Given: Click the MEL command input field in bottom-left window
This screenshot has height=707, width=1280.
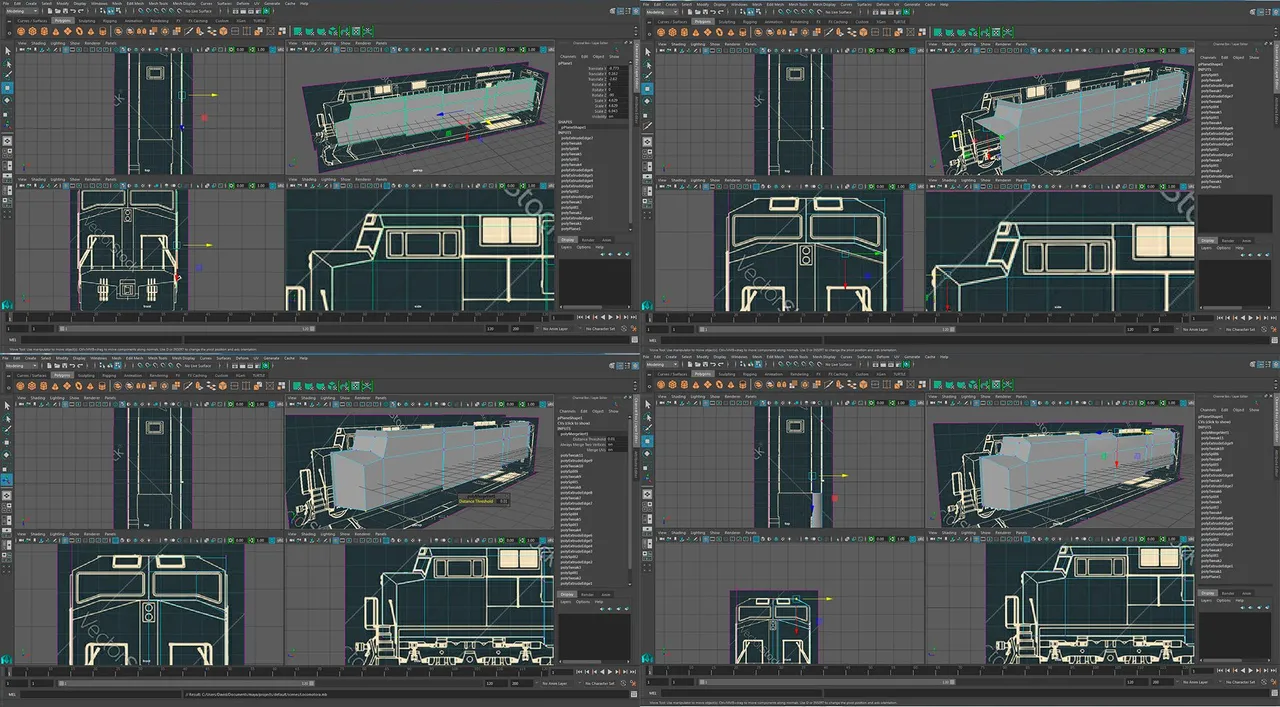Looking at the screenshot, I should (x=100, y=694).
